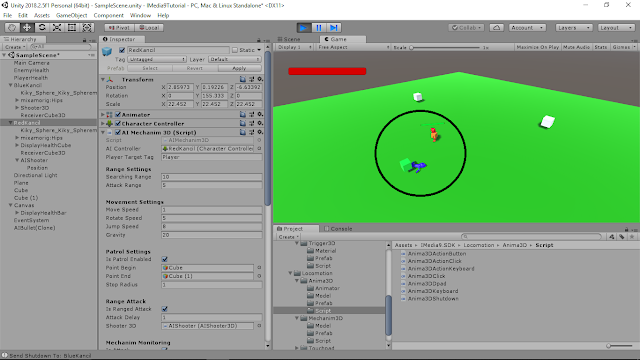Select the Hand tool in toolbar
This screenshot has height=360, width=640.
(12, 27)
